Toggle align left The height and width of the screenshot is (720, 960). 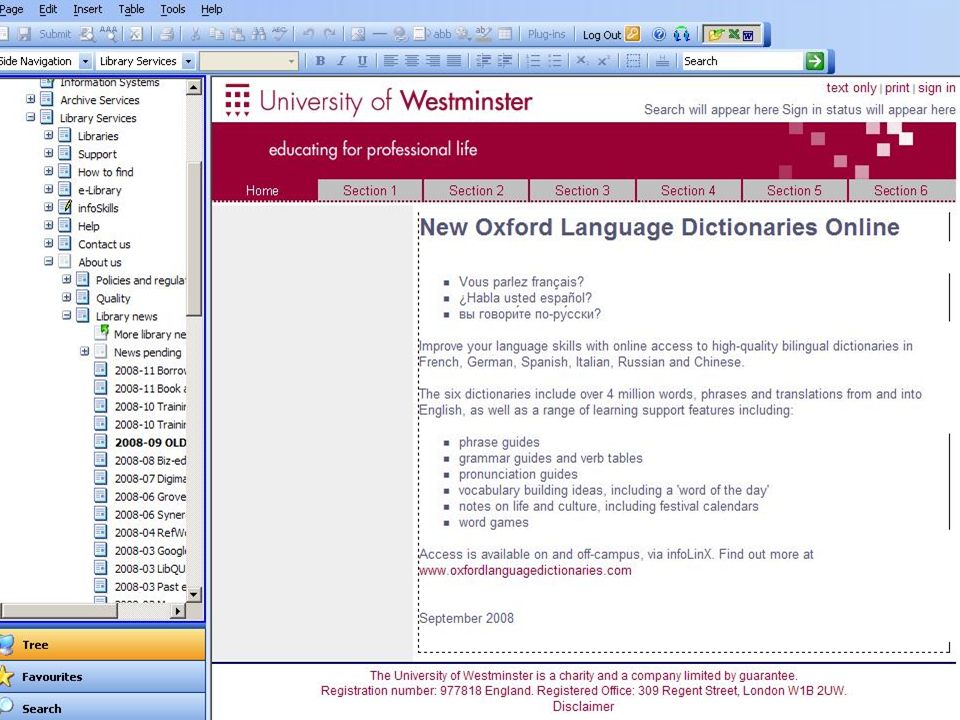(391, 61)
